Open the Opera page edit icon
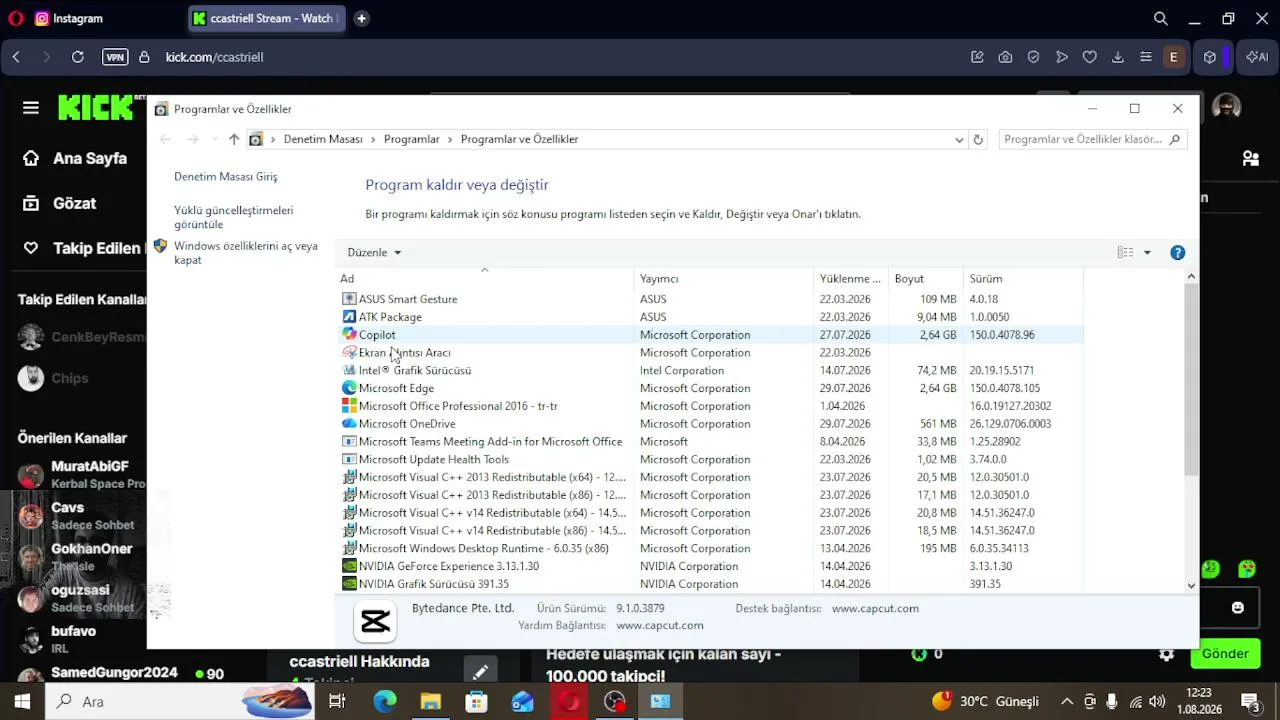Screen dimensions: 1280x720 (977, 57)
